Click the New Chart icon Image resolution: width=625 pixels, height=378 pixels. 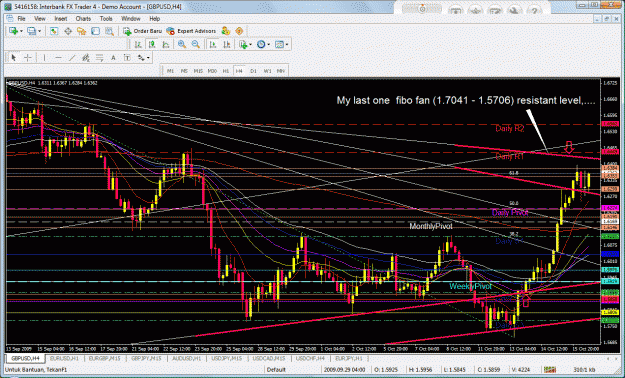(x=13, y=31)
